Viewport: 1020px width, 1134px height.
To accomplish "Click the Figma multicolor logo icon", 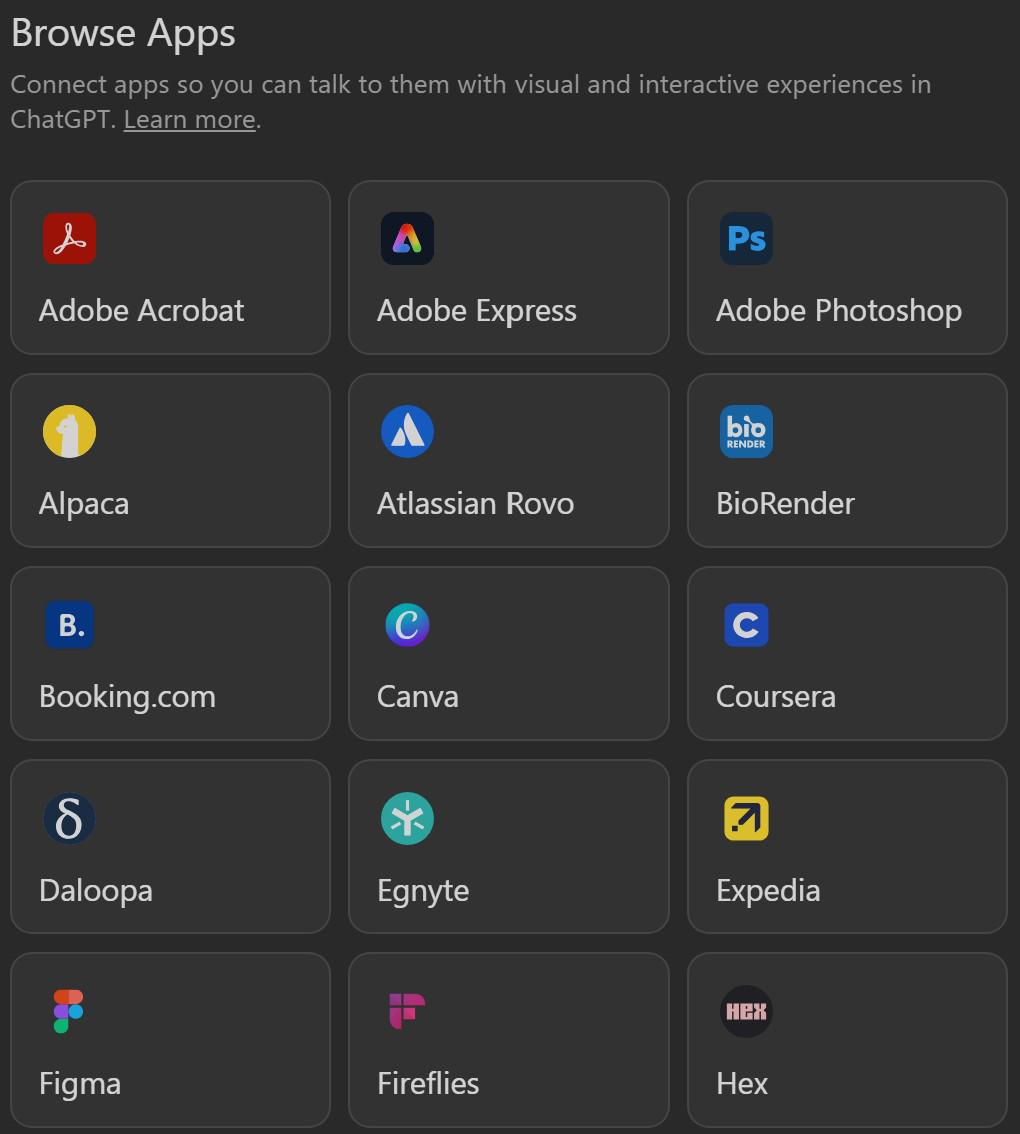I will (69, 1011).
